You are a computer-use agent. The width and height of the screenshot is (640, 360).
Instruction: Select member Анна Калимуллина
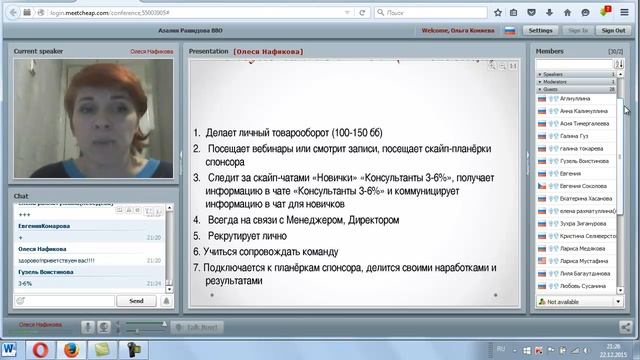(x=576, y=111)
